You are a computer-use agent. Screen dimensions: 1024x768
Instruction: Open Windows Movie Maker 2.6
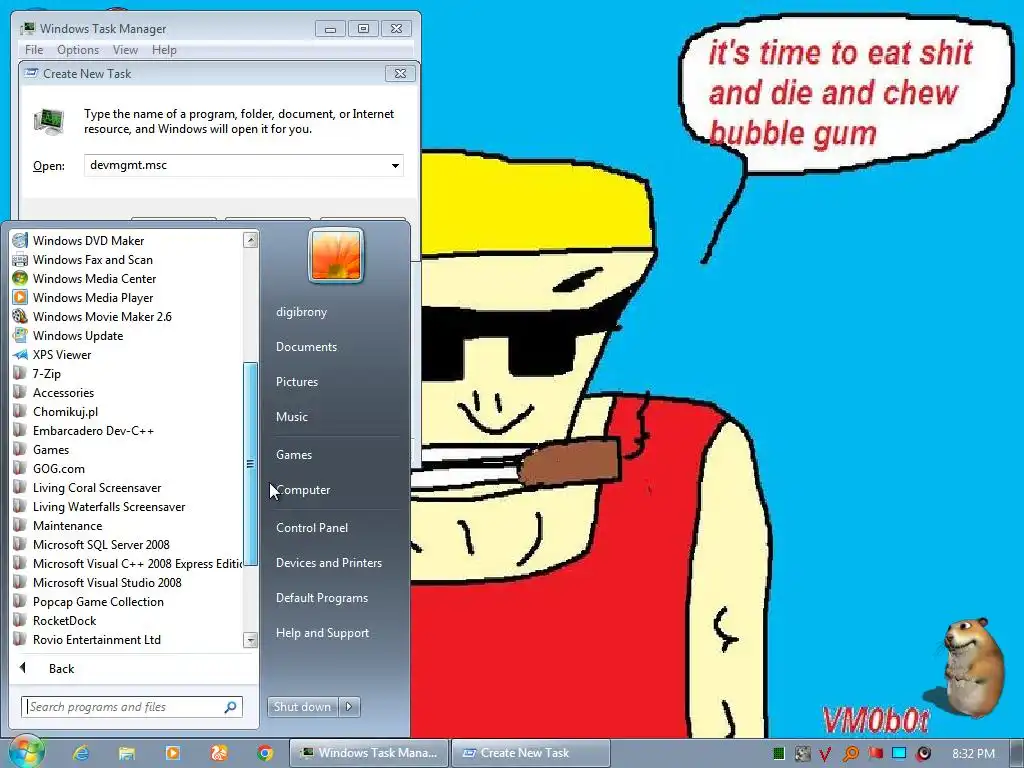point(102,316)
